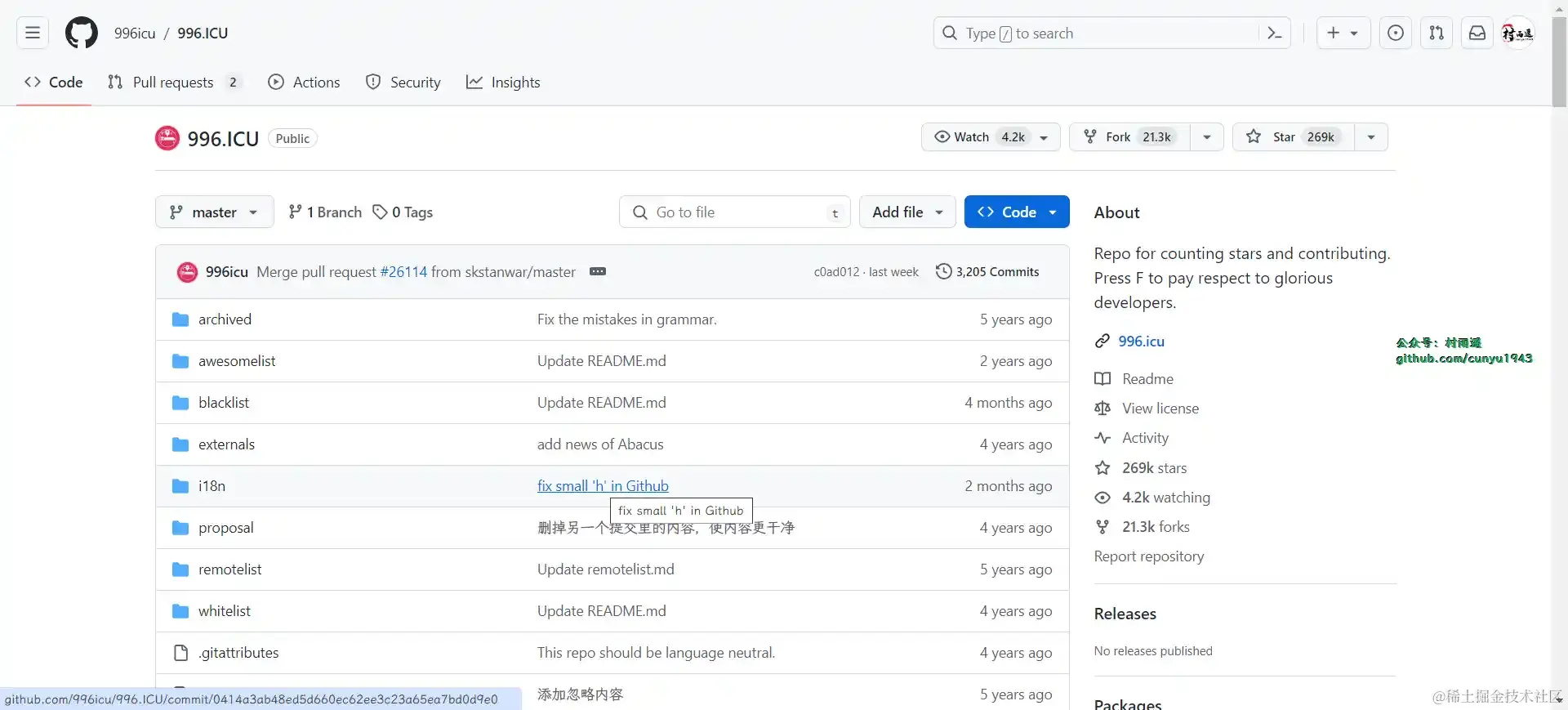Open the View license link
Screen dimensions: 1568x710
1160,409
